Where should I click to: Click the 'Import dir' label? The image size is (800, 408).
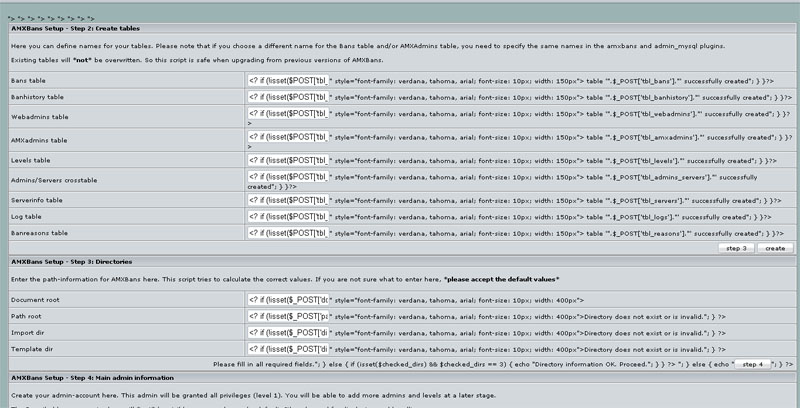coord(29,333)
